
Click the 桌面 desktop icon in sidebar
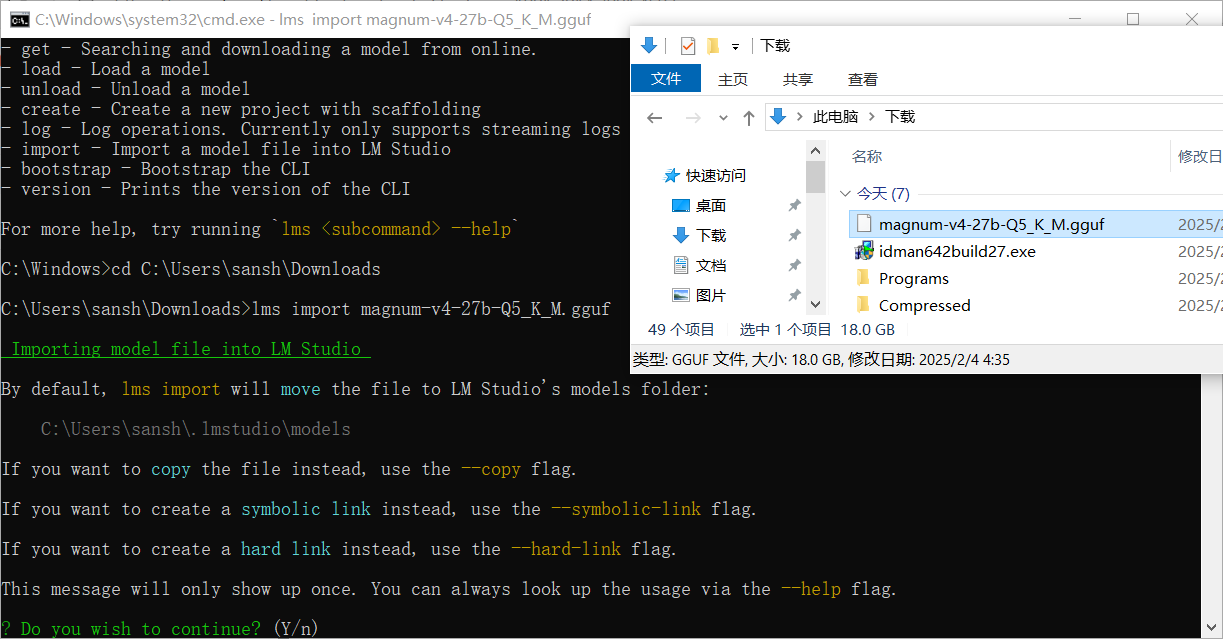(681, 206)
